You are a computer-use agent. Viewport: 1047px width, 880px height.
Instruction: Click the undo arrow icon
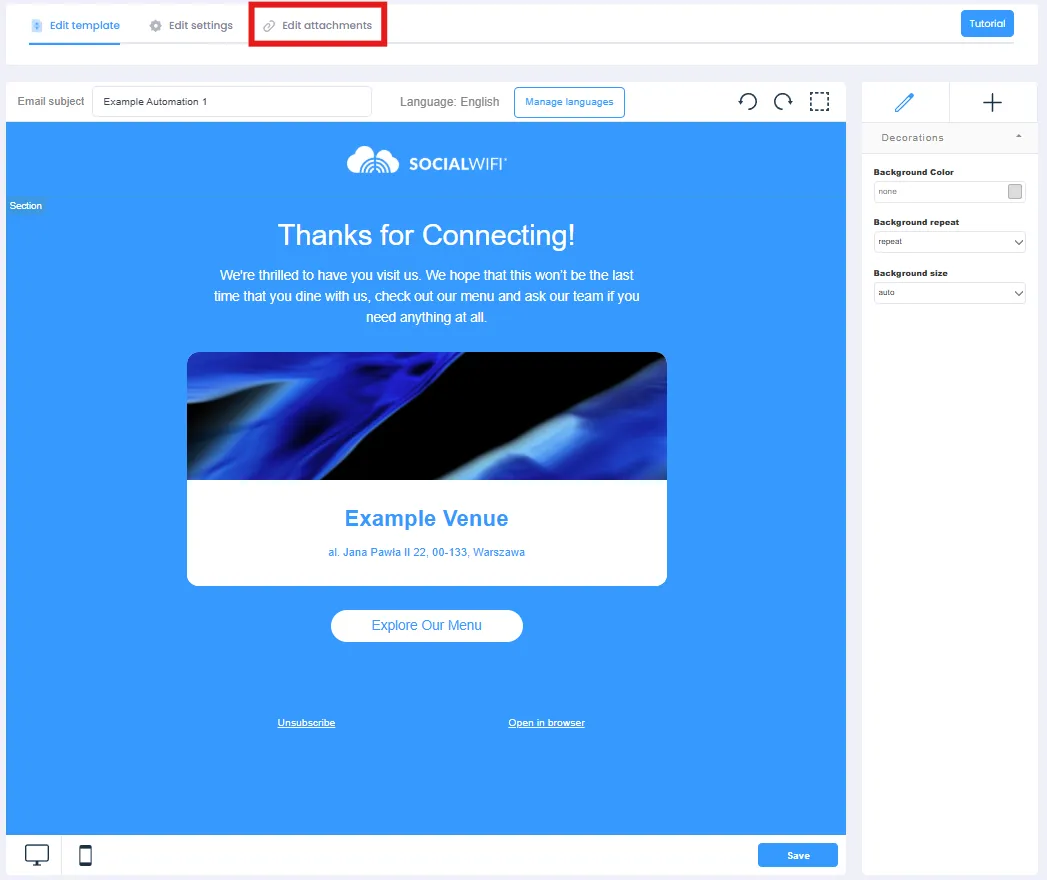coord(748,101)
